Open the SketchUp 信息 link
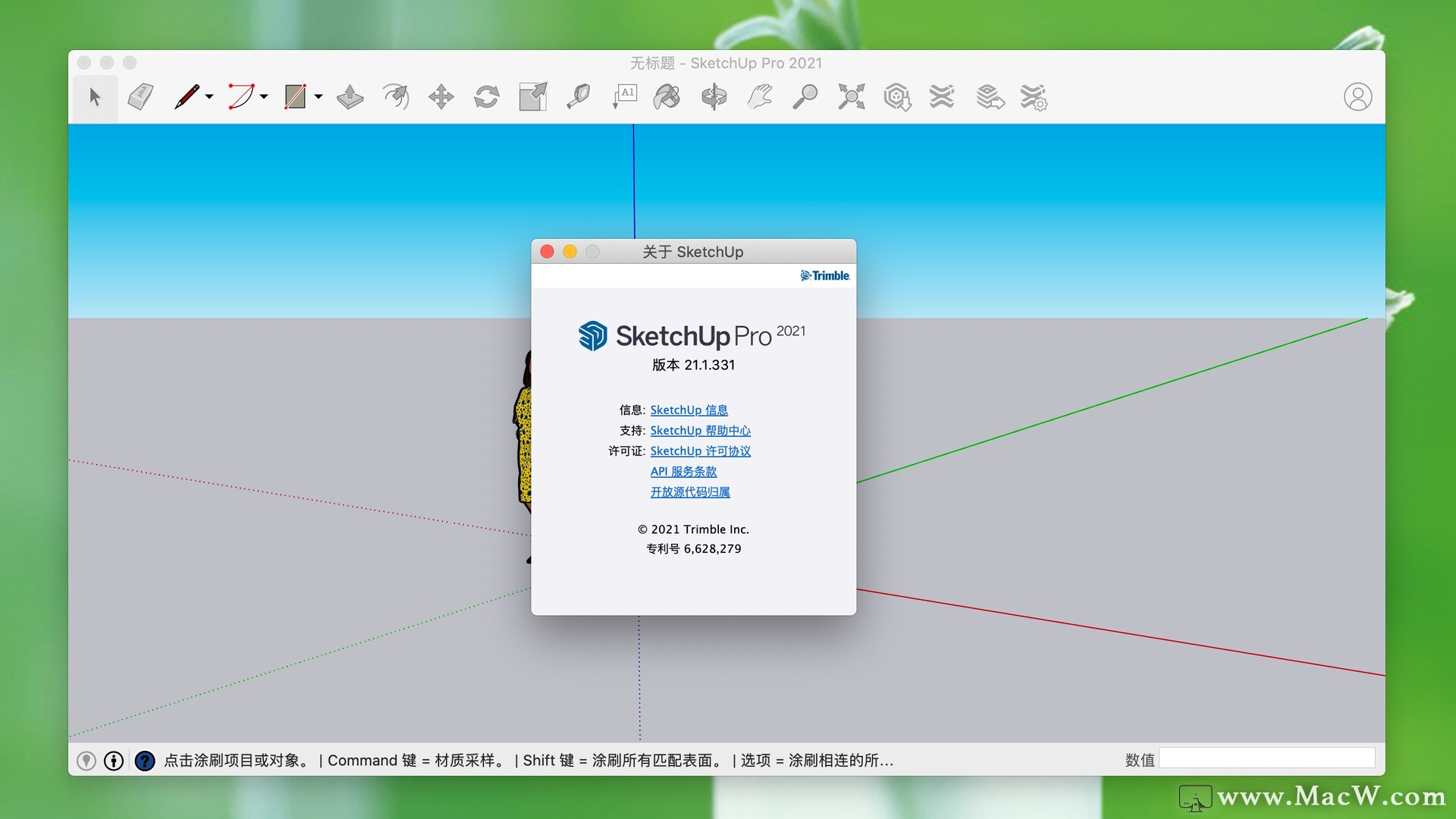The image size is (1456, 819). click(689, 410)
